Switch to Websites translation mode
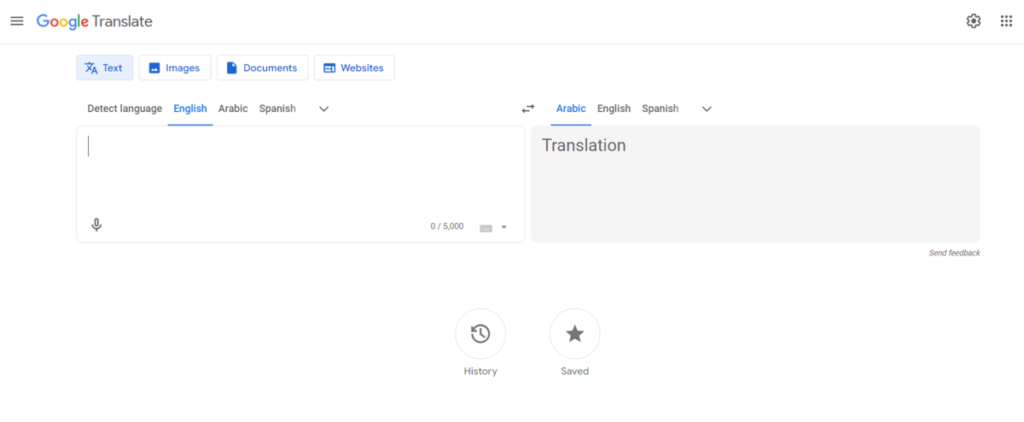Viewport: 1024px width, 422px height. (x=354, y=68)
